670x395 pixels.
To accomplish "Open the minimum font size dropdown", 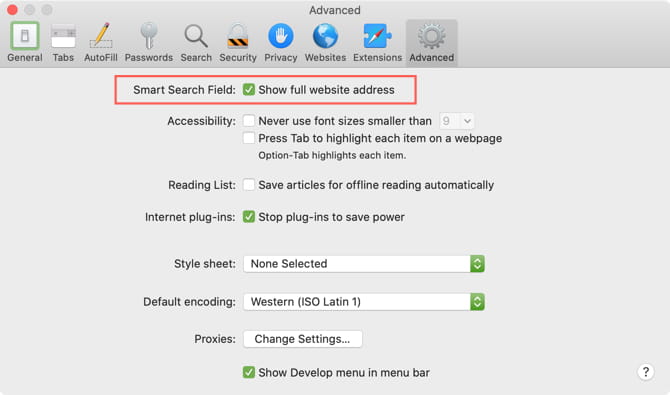I will pyautogui.click(x=456, y=121).
